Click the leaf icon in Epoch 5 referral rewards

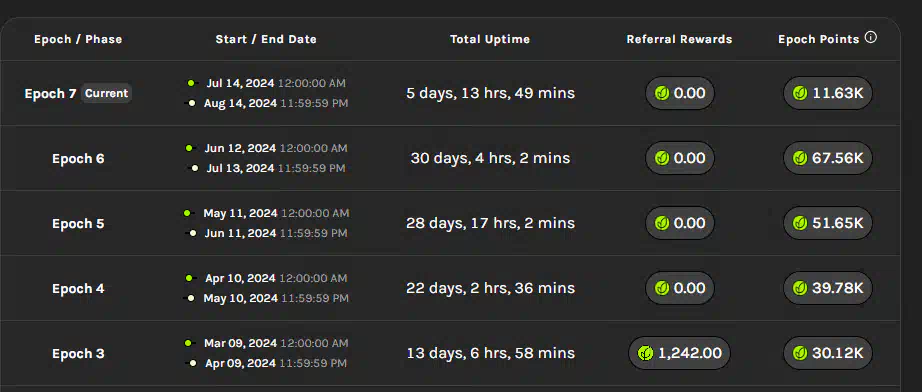[x=662, y=223]
